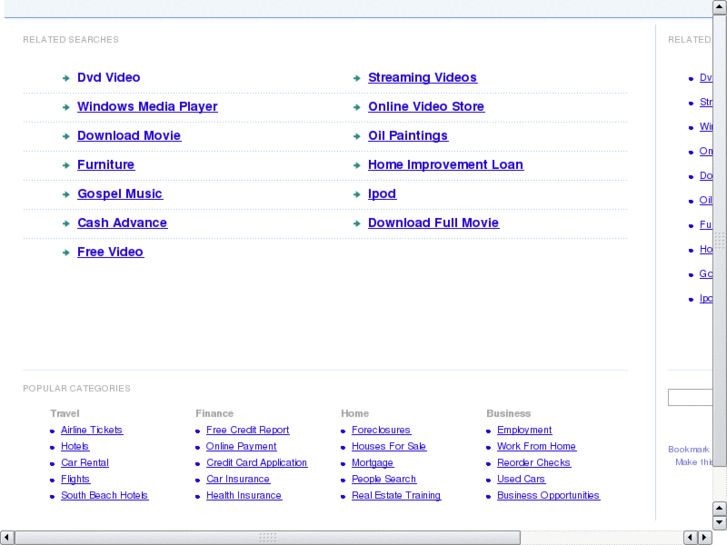The width and height of the screenshot is (727, 545).
Task: Click the arrow icon beside Ipod
Action: [357, 195]
